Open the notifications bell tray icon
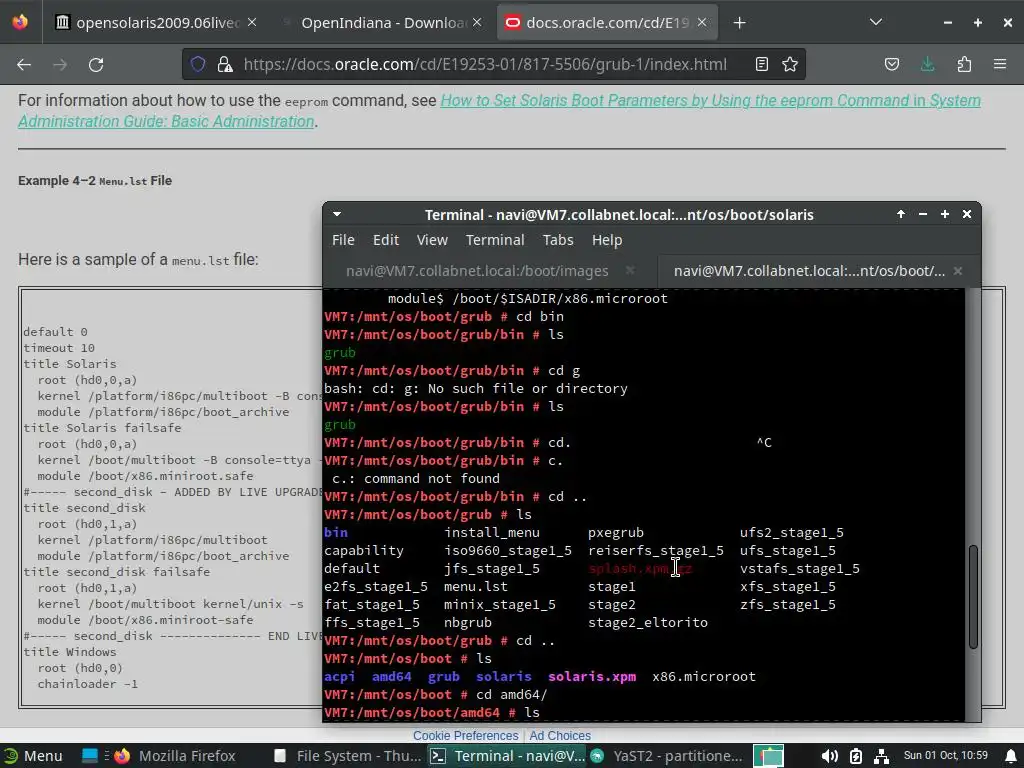Screen dimensions: 1024x768 pyautogui.click(x=1010, y=756)
